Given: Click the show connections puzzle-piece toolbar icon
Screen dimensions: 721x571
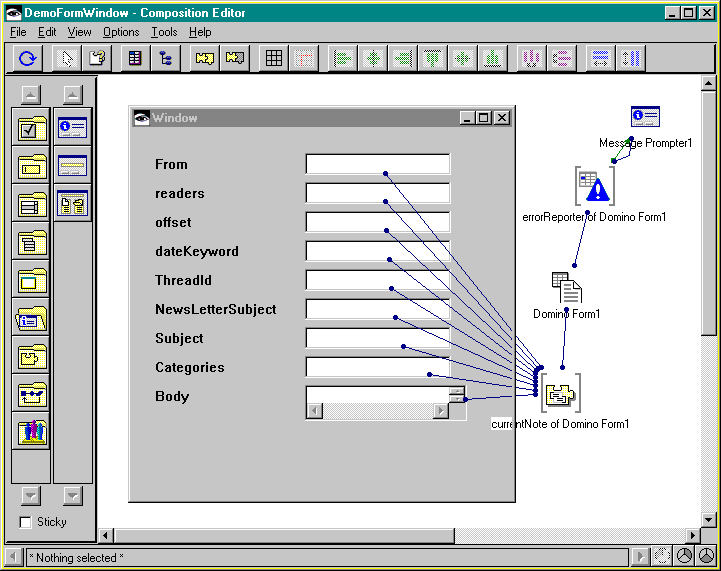Looking at the screenshot, I should tap(204, 59).
